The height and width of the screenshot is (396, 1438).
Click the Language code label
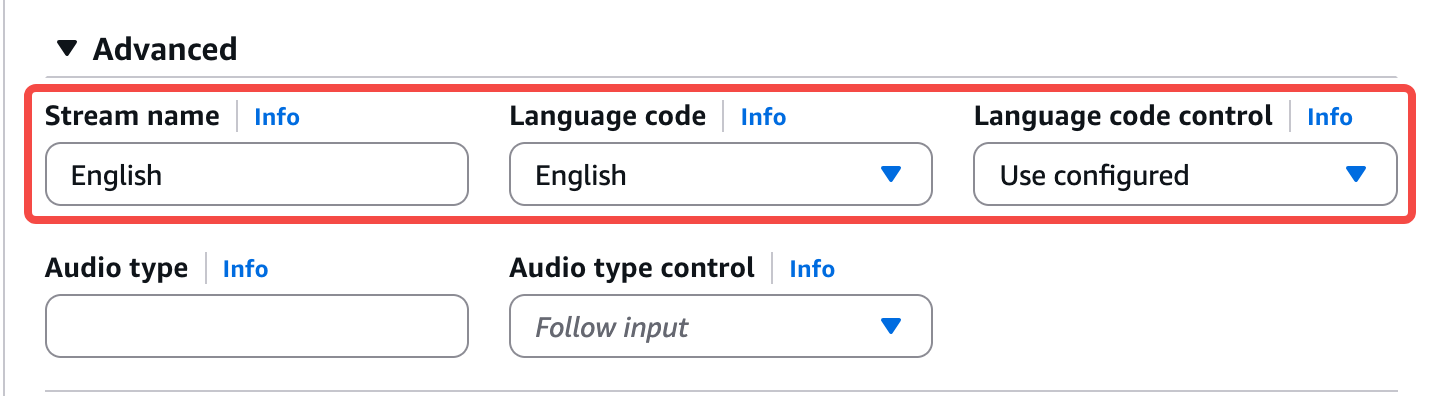(x=608, y=116)
